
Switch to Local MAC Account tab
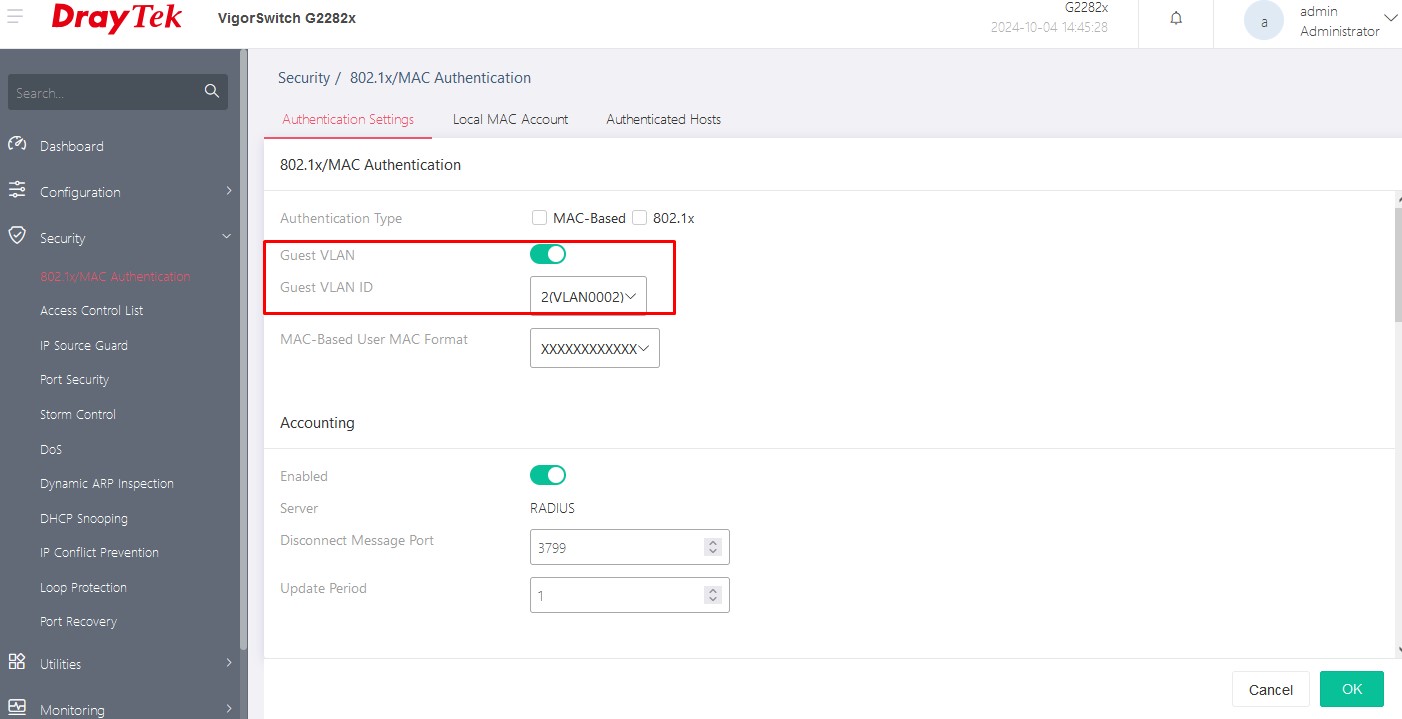[510, 119]
